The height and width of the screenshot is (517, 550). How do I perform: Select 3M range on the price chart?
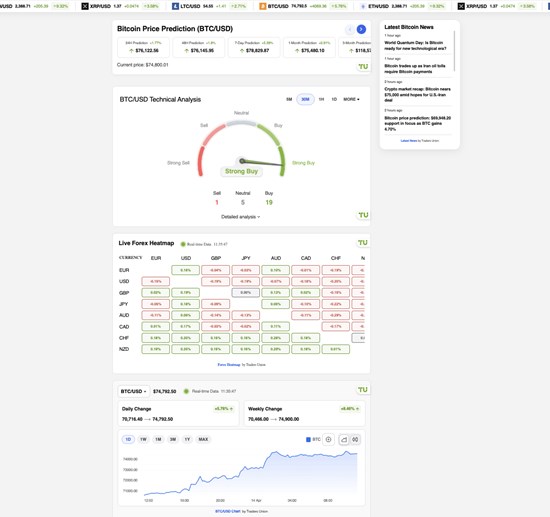[173, 439]
